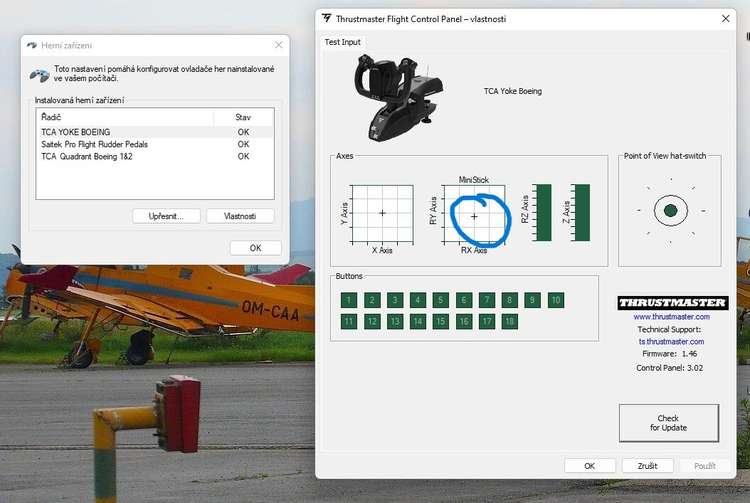Click button indicator 18 in Buttons panel
750x503 pixels.
tap(509, 321)
